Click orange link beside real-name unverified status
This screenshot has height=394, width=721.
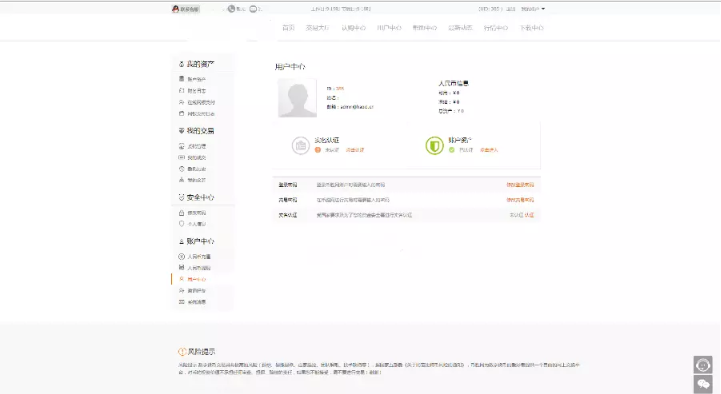355,150
